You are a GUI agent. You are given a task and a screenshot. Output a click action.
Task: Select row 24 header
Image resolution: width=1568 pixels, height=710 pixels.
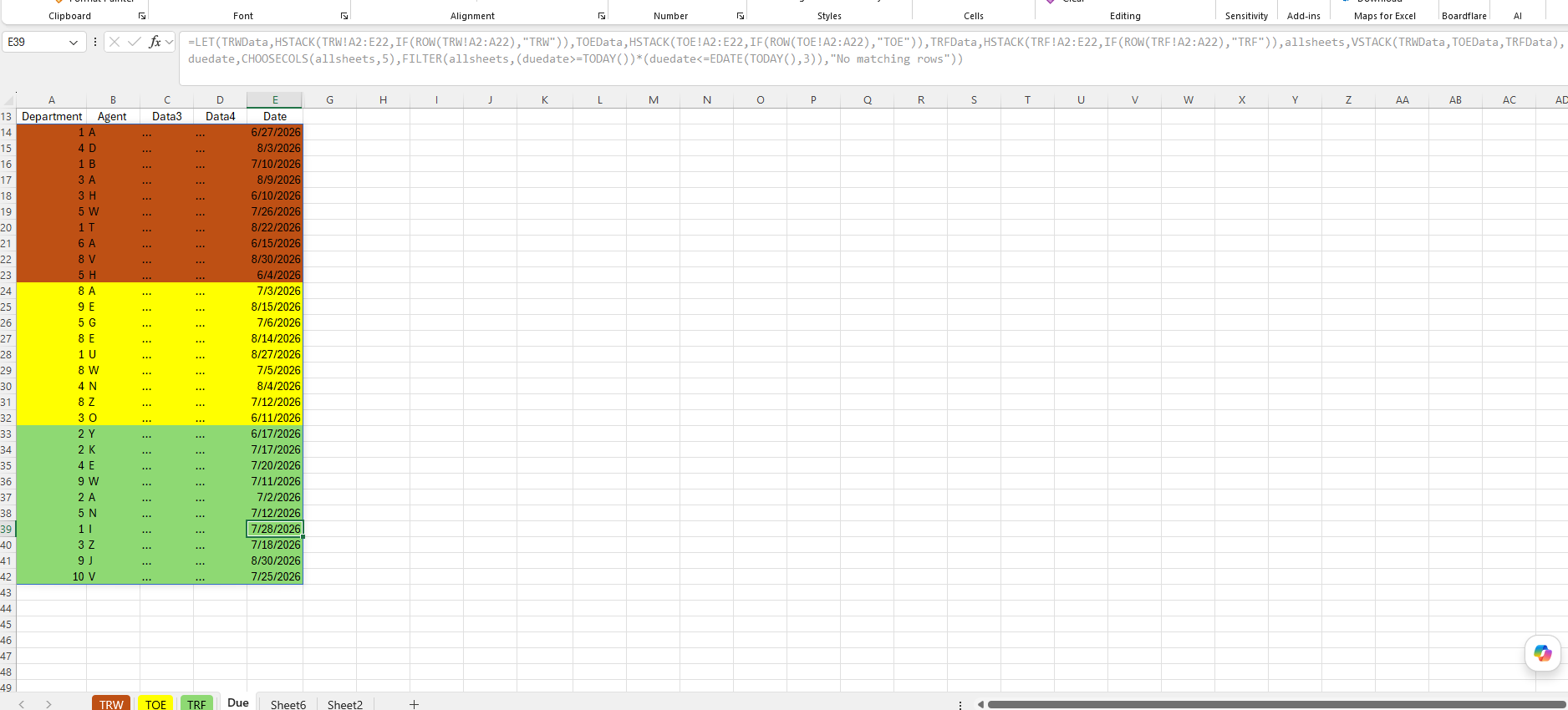[7, 291]
